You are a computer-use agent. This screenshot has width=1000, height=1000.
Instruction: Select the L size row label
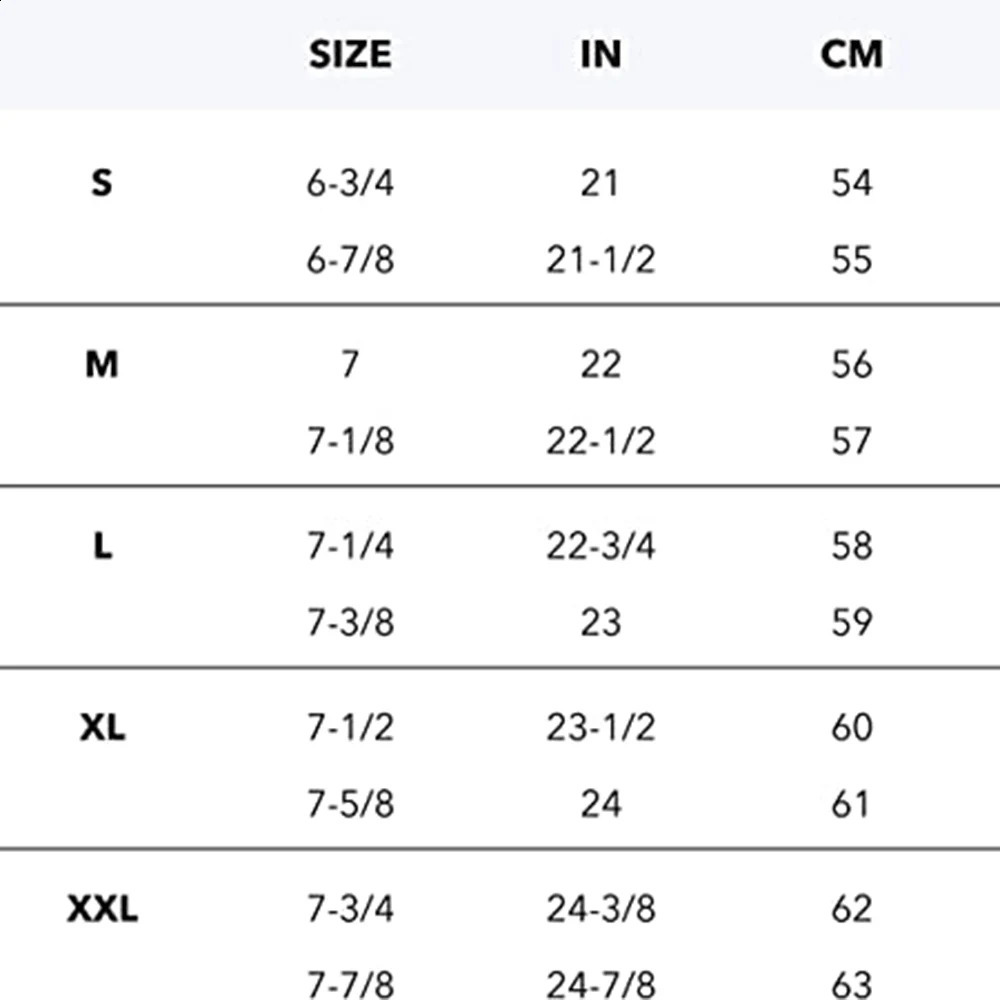102,547
